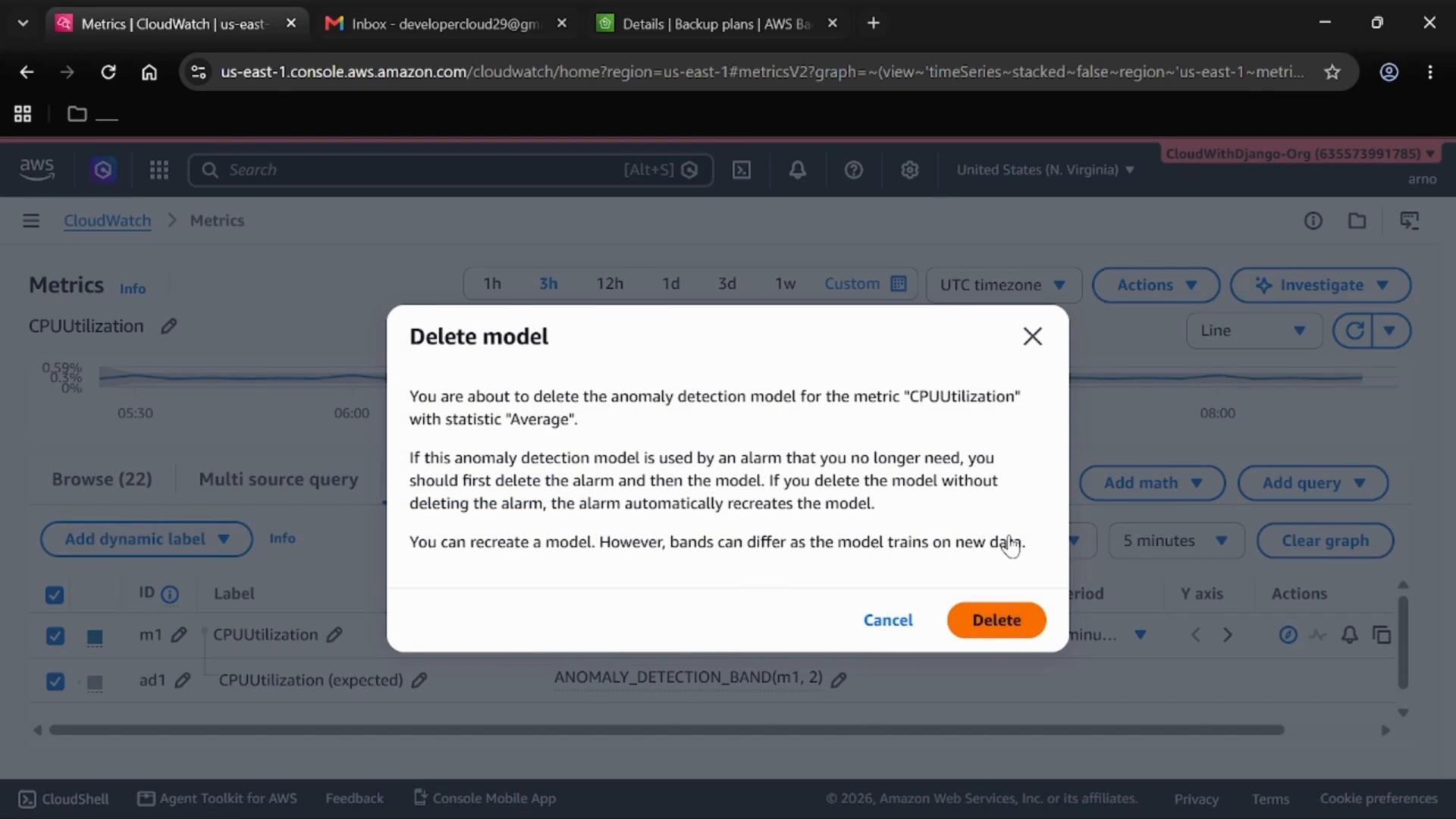Change the 5 minutes period dropdown
Screen dimensions: 1456x819
click(x=1176, y=541)
